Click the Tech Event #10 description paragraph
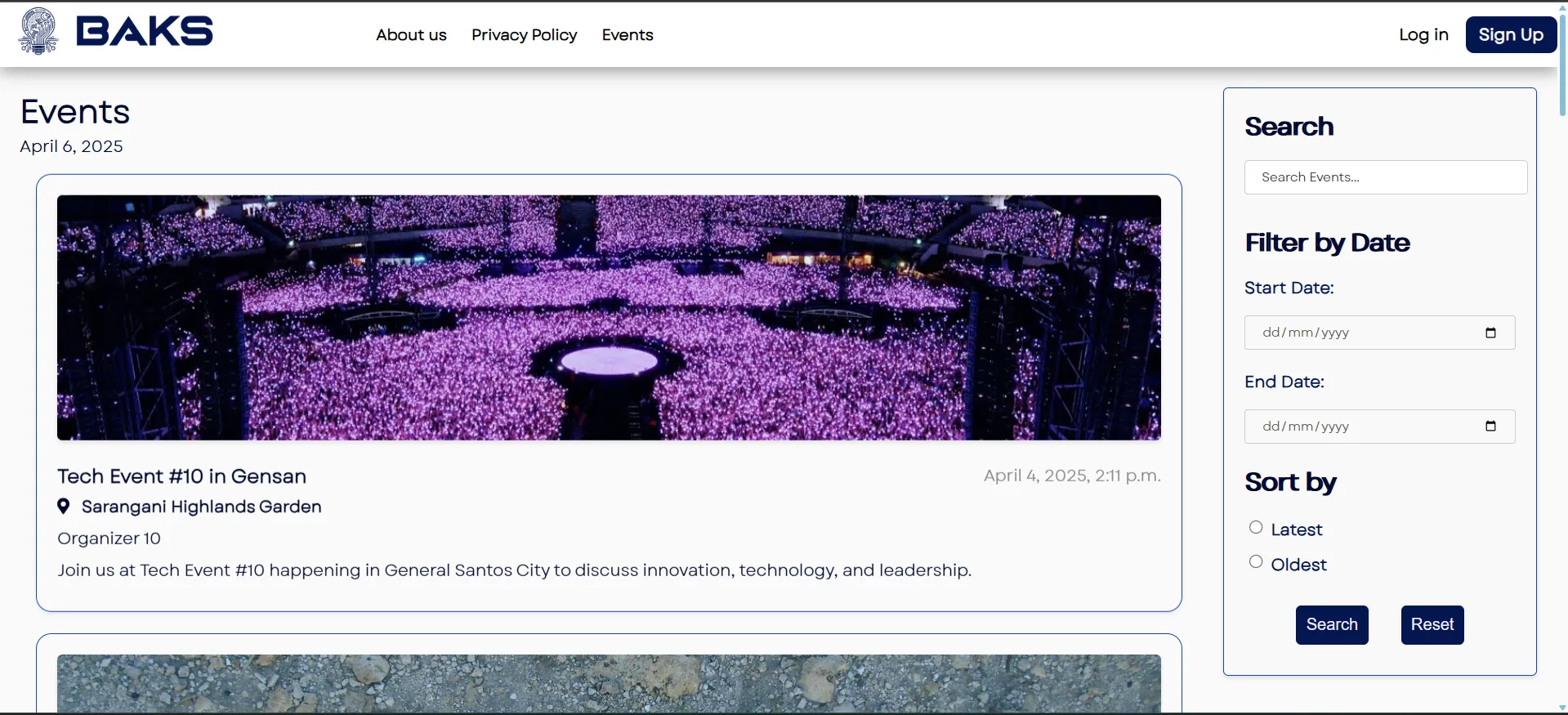The height and width of the screenshot is (715, 1568). pyautogui.click(x=515, y=570)
